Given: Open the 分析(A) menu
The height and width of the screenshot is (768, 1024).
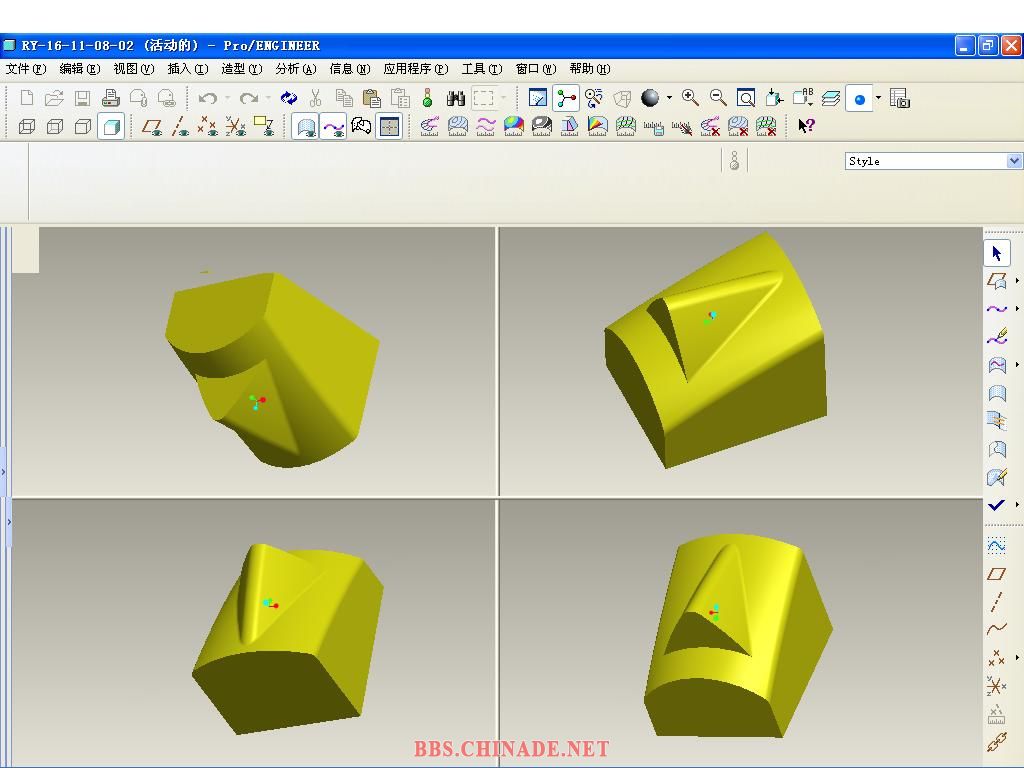Looking at the screenshot, I should point(295,69).
